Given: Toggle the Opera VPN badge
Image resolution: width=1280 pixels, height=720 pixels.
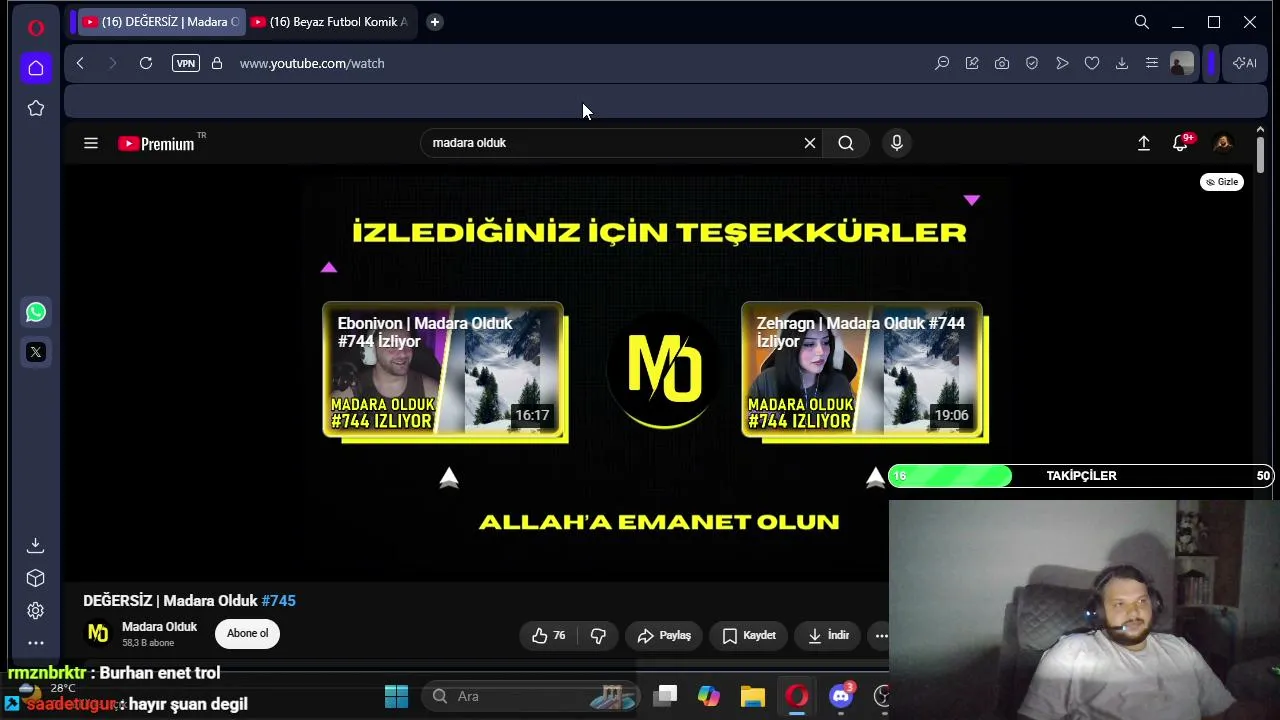Looking at the screenshot, I should click(186, 63).
